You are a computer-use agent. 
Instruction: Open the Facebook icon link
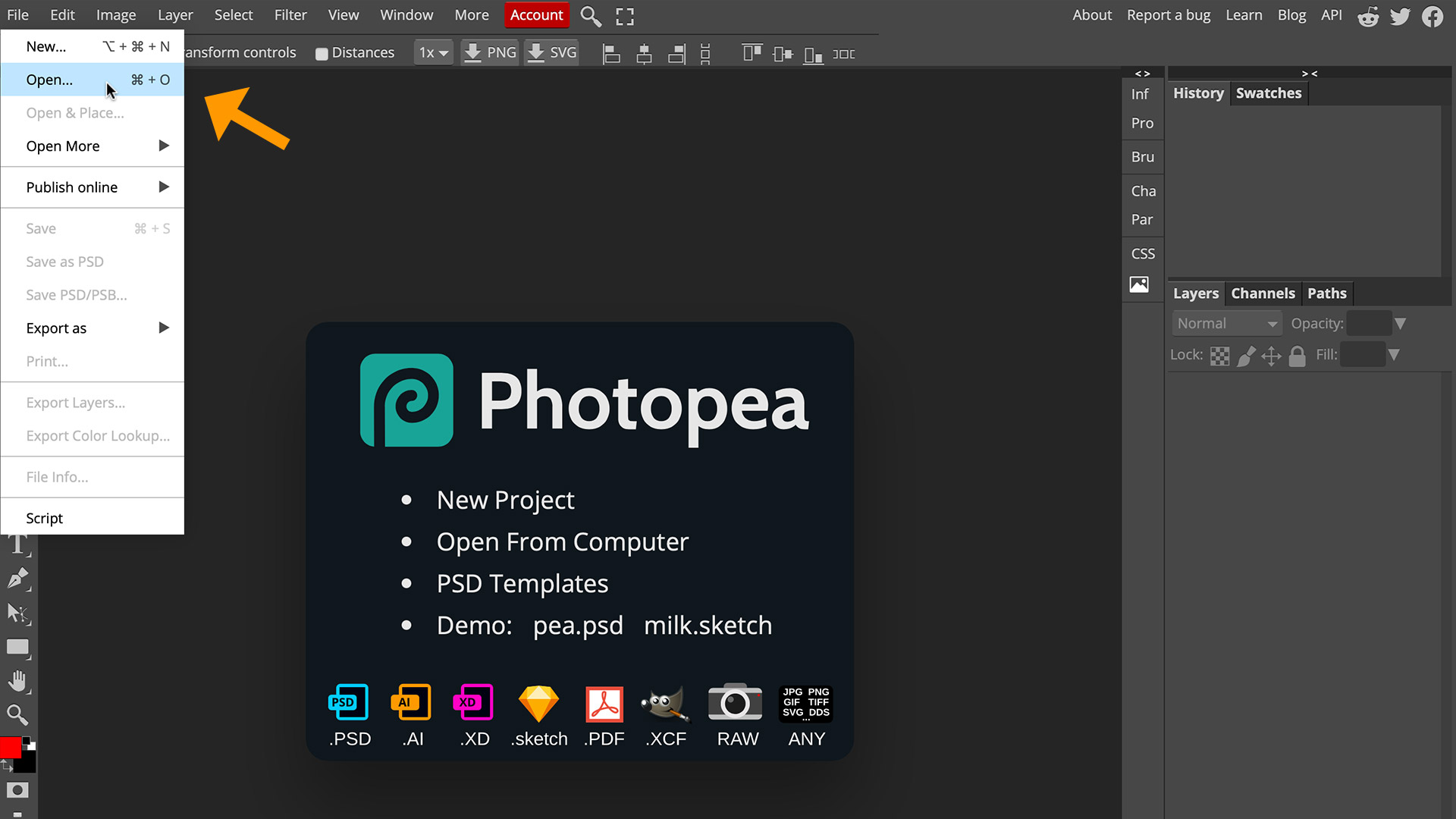(1432, 16)
